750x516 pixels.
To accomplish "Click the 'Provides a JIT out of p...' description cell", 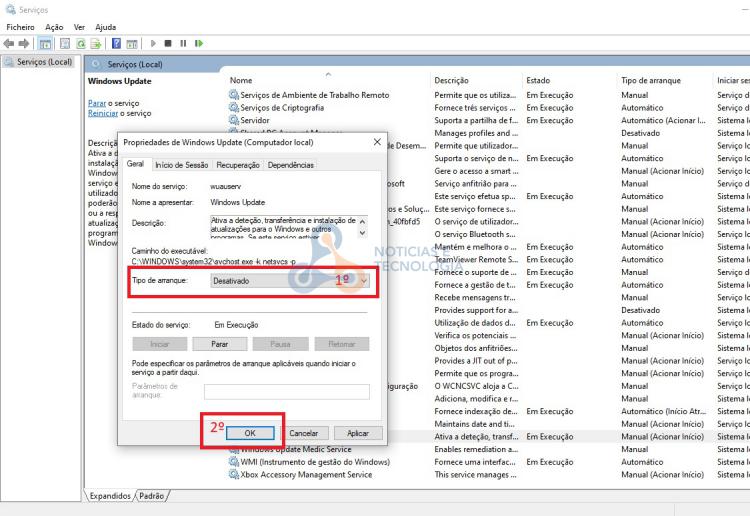I will (x=476, y=361).
